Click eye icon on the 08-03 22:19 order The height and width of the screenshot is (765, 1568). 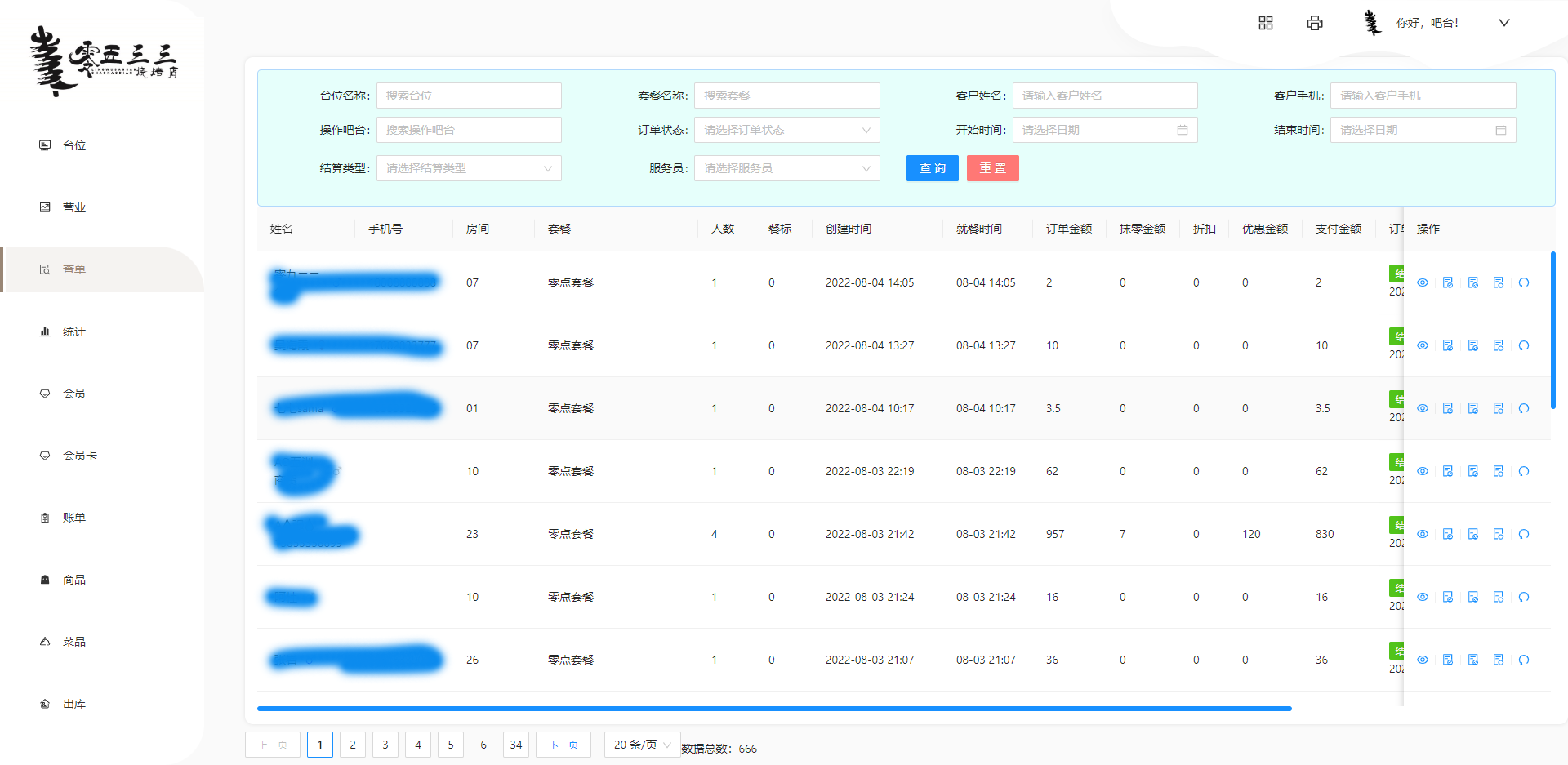click(x=1423, y=471)
